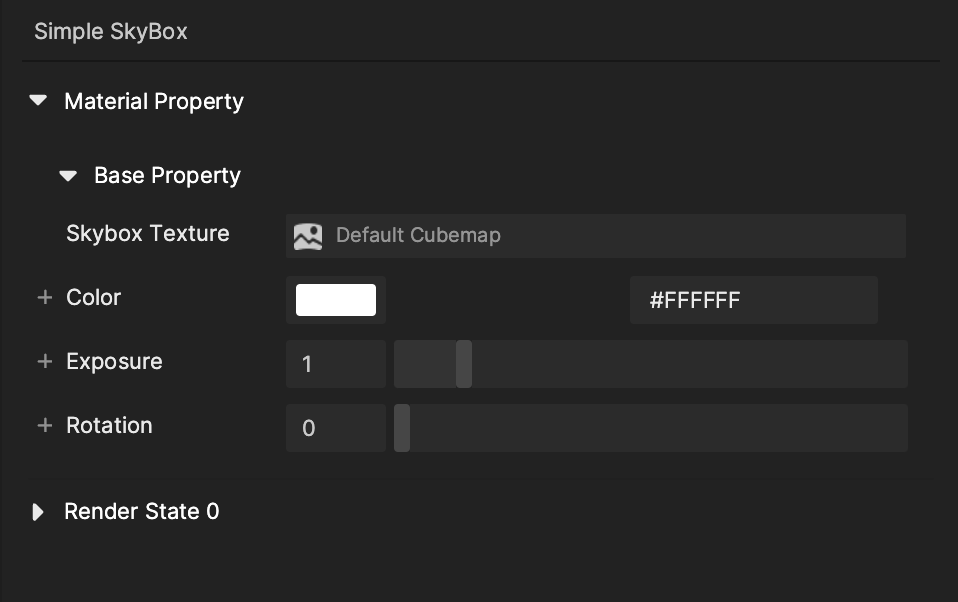958x602 pixels.
Task: Click the Simple SkyBox header
Action: (x=110, y=31)
